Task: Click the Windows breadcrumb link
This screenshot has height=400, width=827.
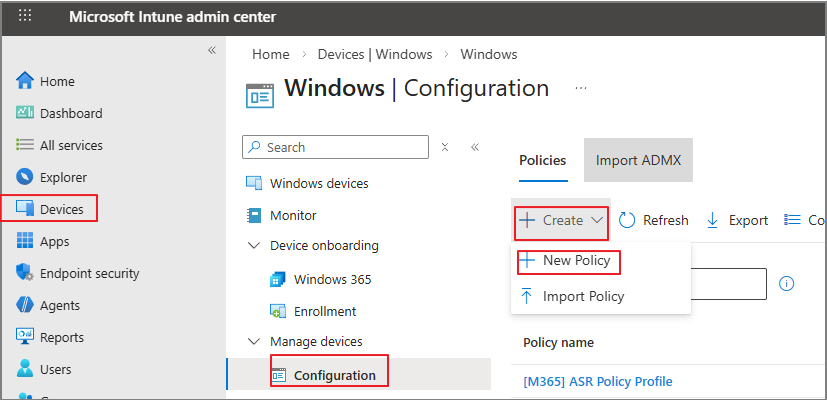Action: 489,54
